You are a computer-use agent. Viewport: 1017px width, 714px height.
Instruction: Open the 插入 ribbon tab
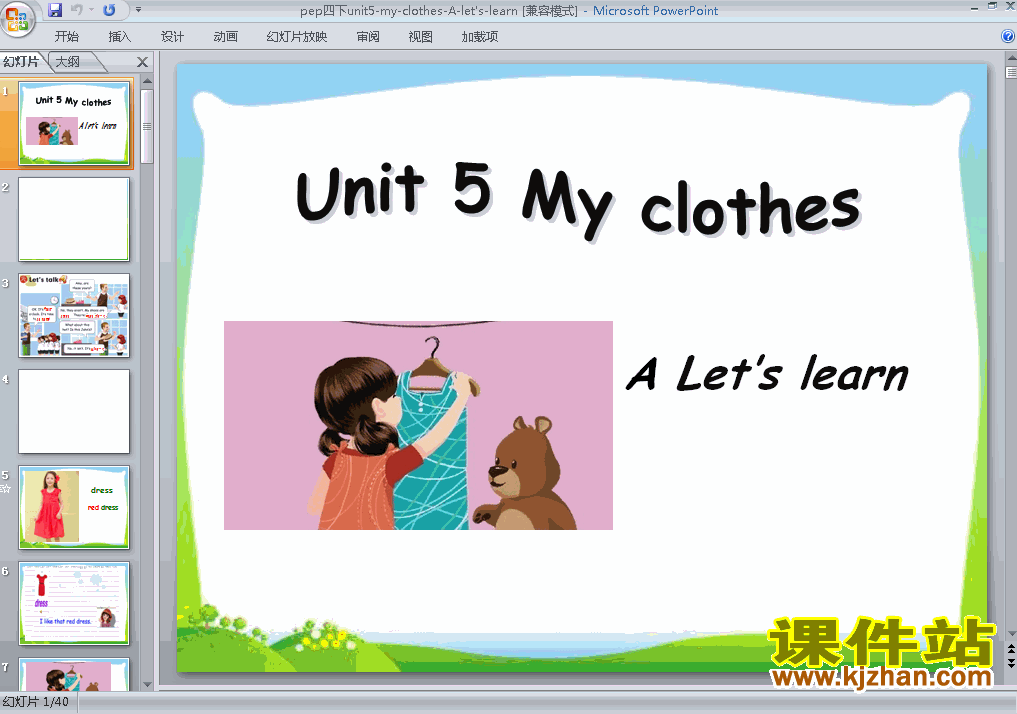(119, 37)
